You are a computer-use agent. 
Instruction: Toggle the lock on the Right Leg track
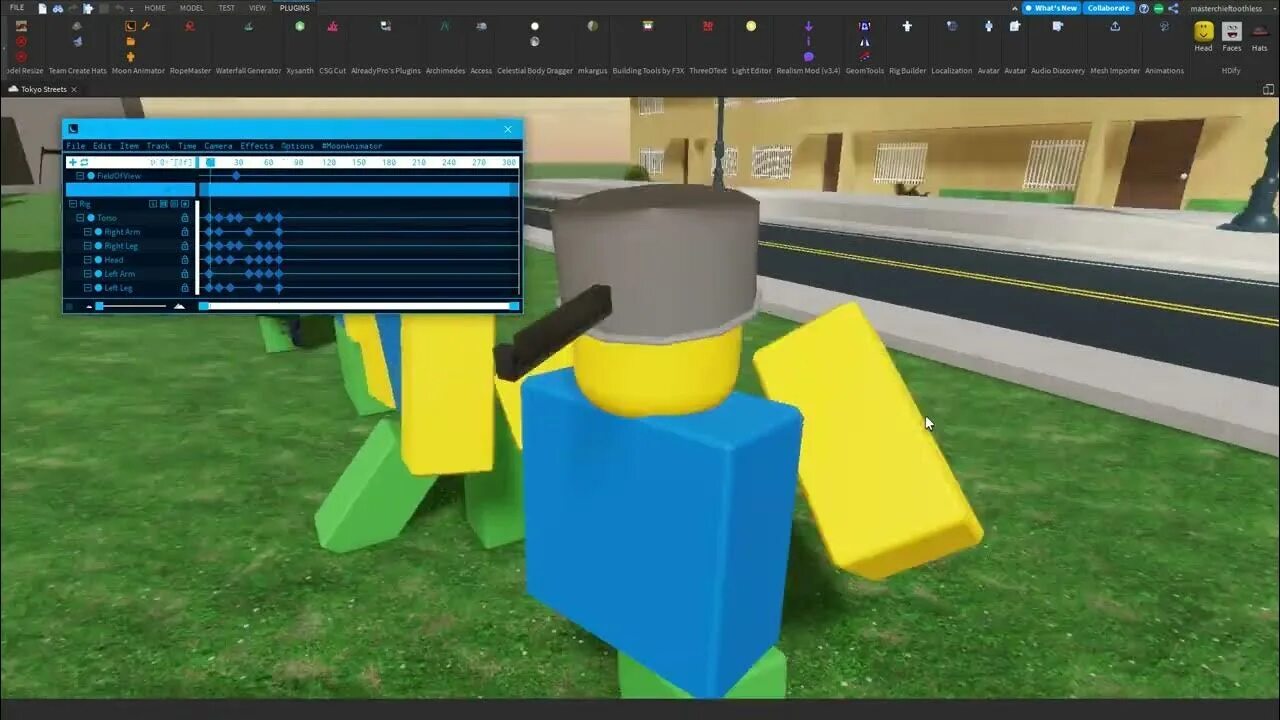point(185,246)
